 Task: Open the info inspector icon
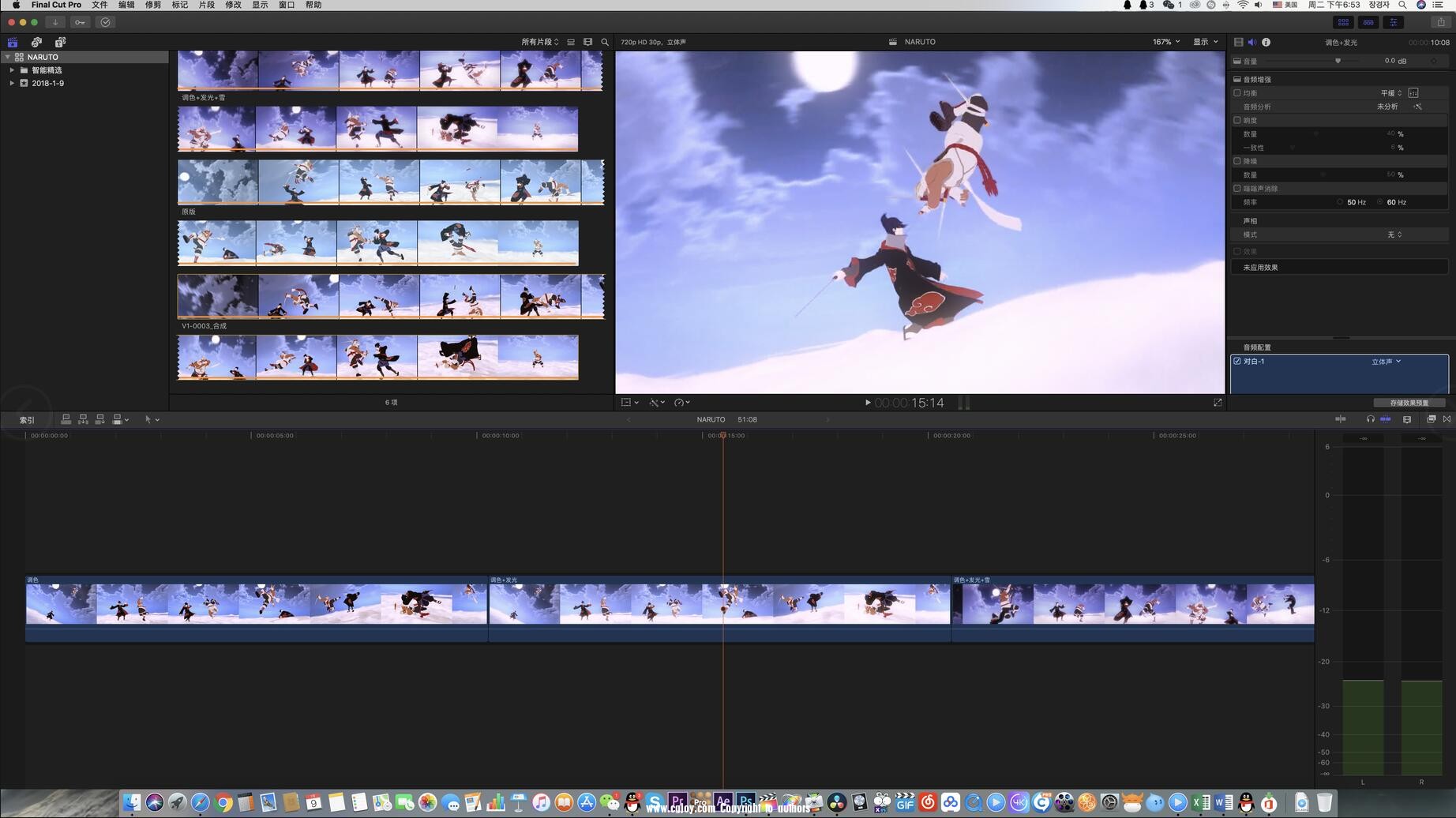pyautogui.click(x=1266, y=42)
